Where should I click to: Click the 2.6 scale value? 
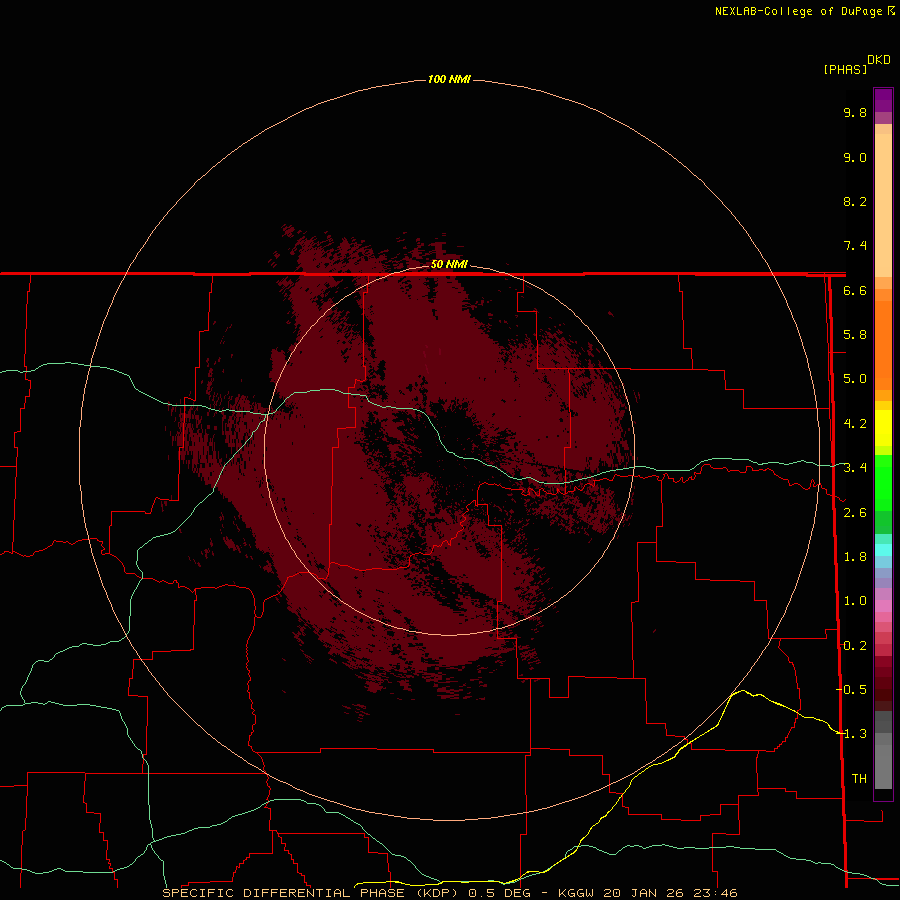click(x=855, y=513)
